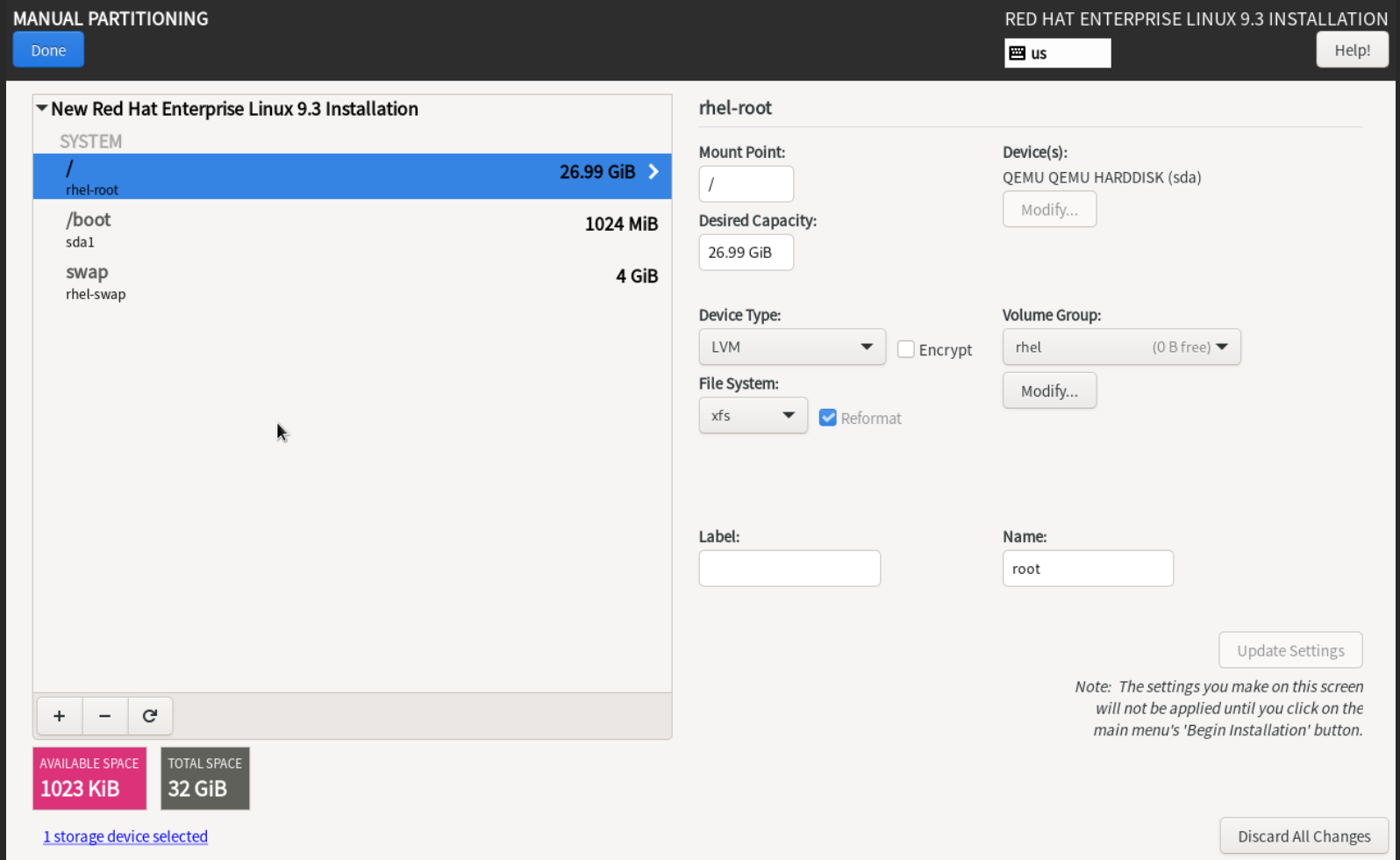Viewport: 1400px width, 860px height.
Task: Collapse the New Red Hat Enterprise Linux 9.3 Installation section
Action: [41, 108]
